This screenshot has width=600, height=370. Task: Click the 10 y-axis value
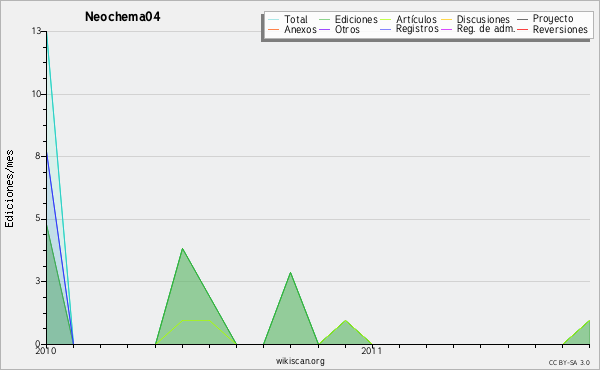[36, 94]
